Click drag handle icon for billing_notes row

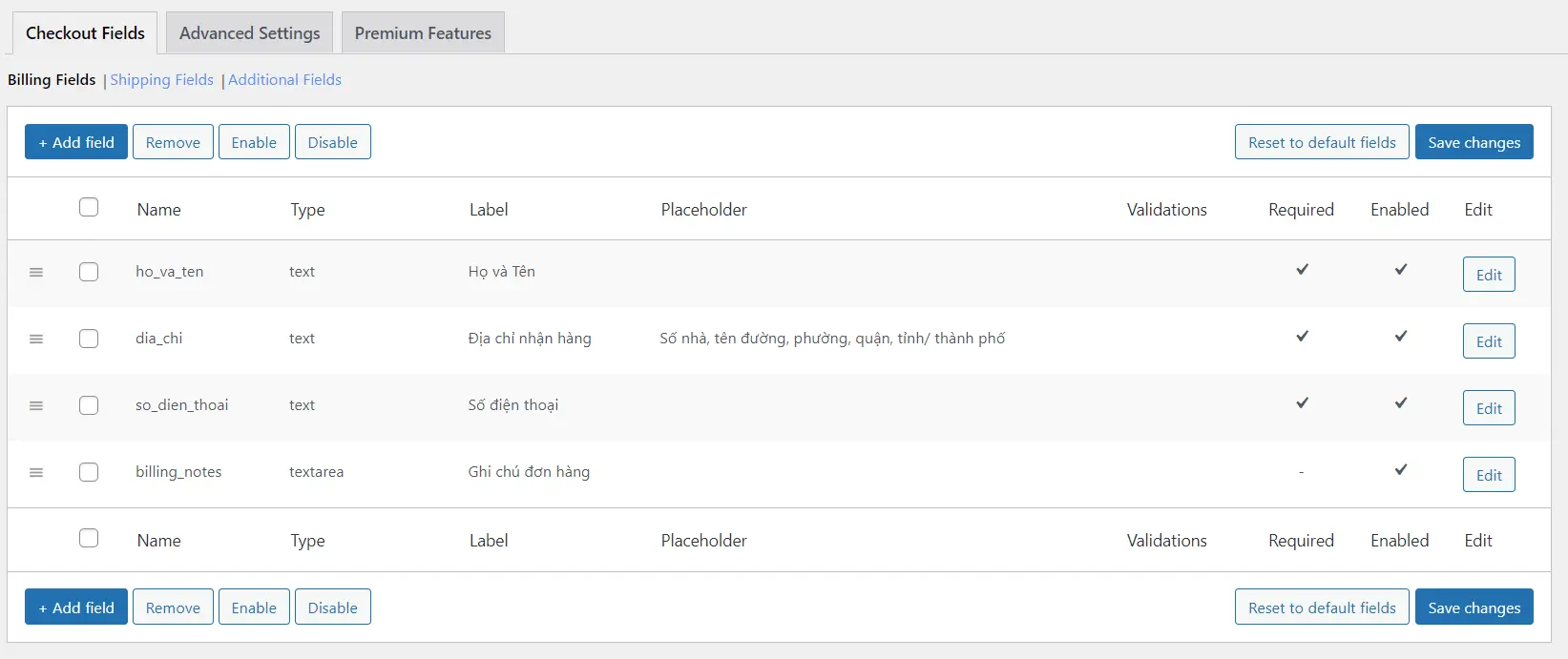tap(36, 473)
